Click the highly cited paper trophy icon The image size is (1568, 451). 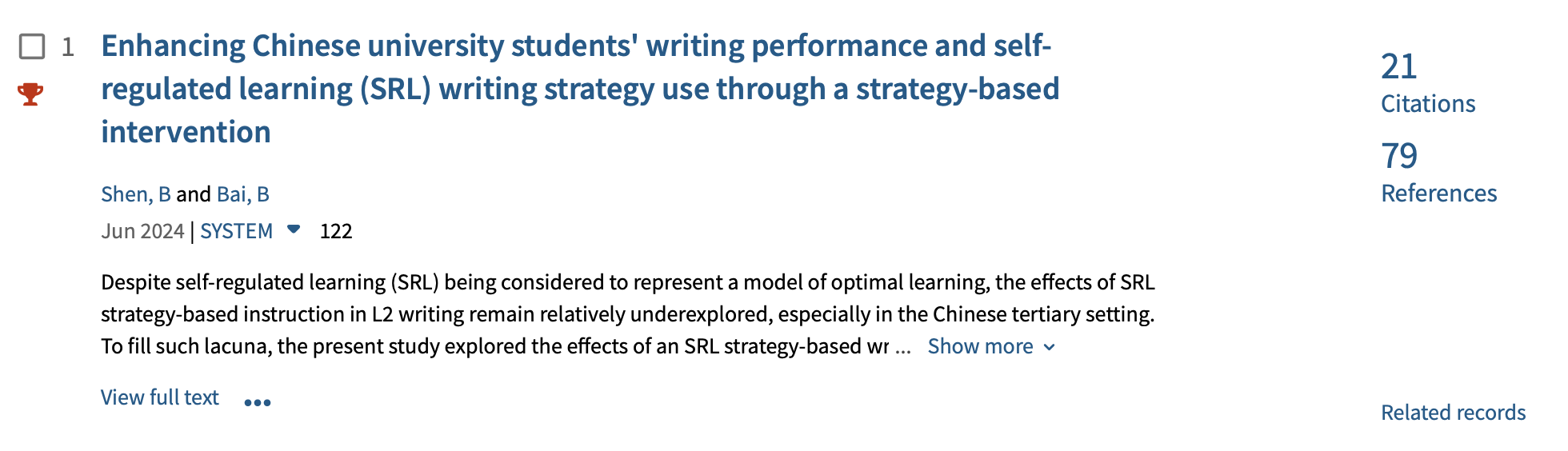click(x=30, y=94)
